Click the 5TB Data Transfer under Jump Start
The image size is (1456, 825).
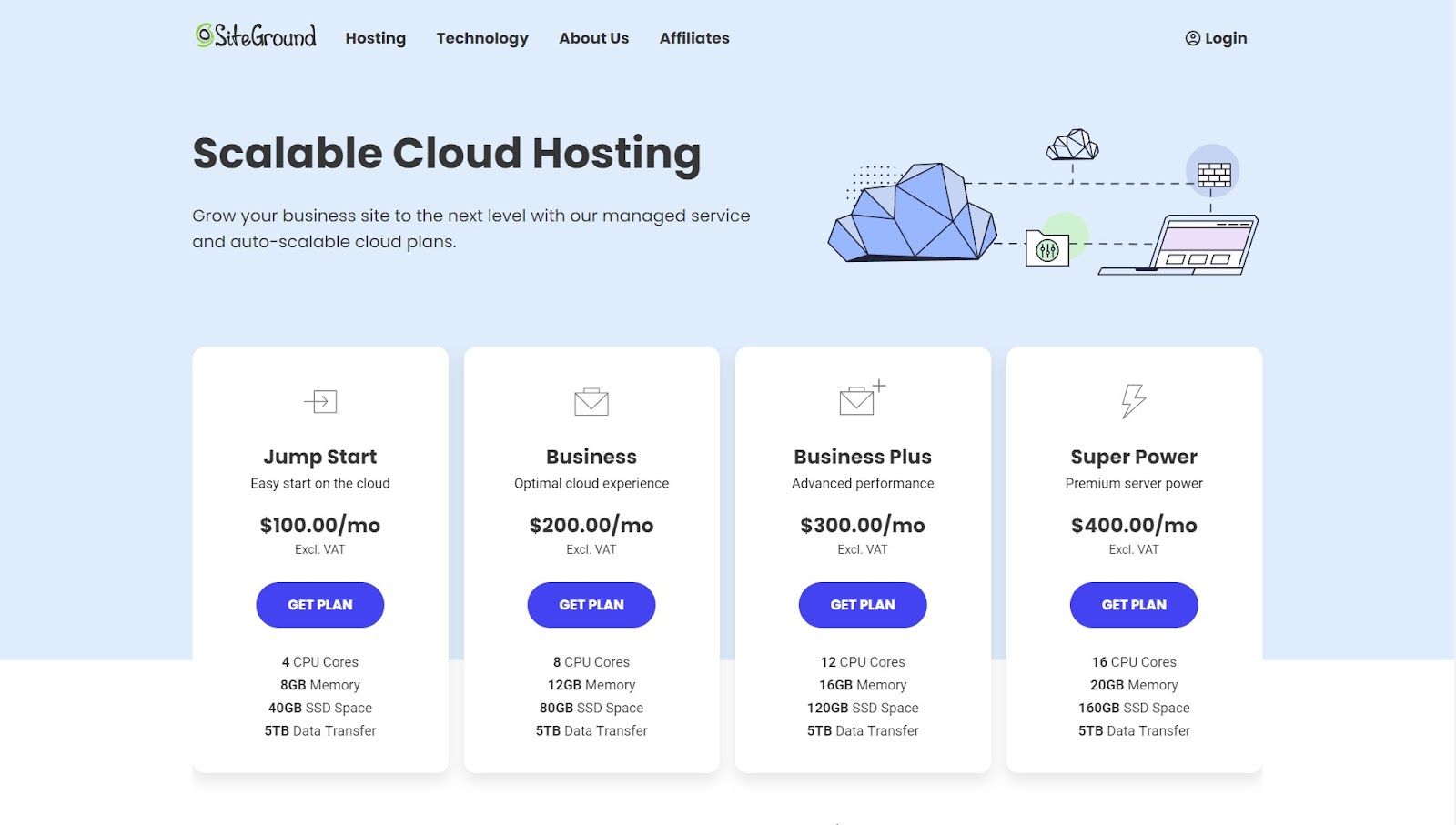[x=320, y=730]
